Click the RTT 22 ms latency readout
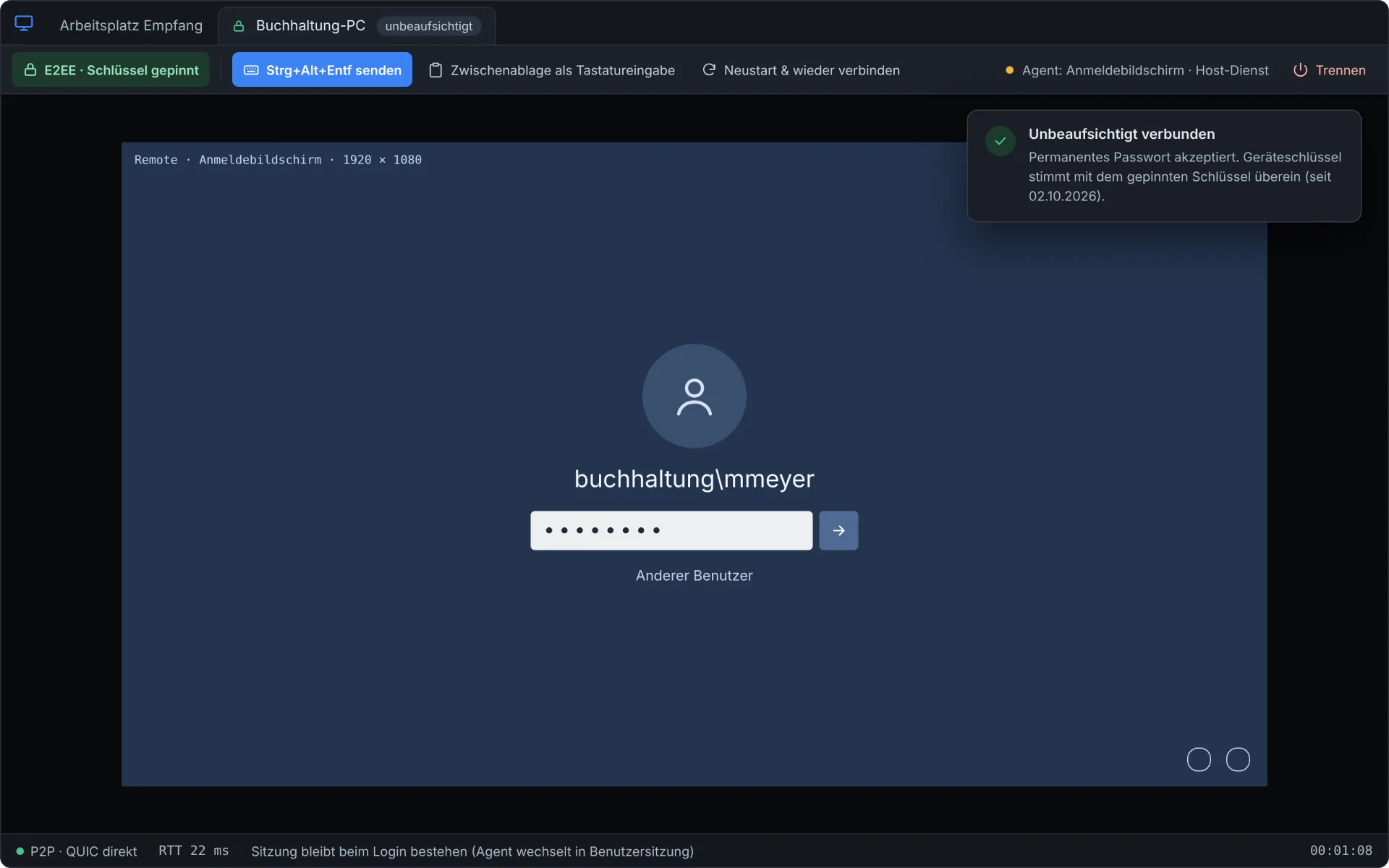Screen dimensions: 1389x868 coord(193,851)
